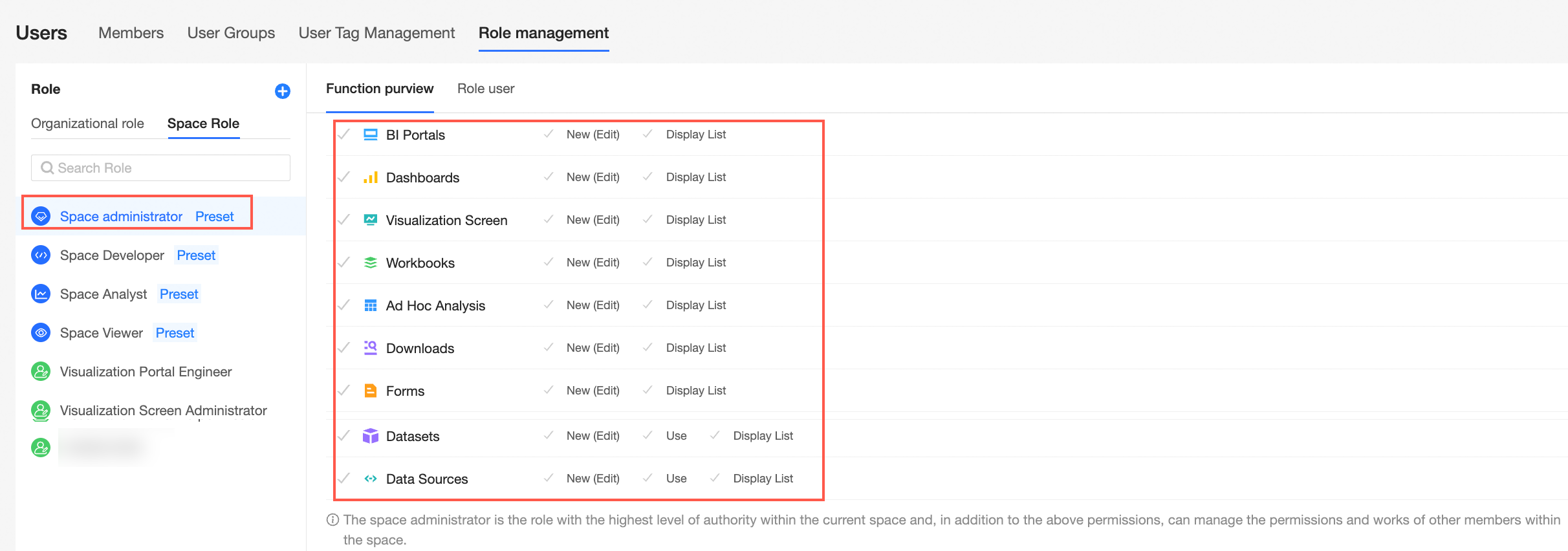Click the Workbooks stacked layers icon
1568x551 pixels.
pyautogui.click(x=370, y=263)
